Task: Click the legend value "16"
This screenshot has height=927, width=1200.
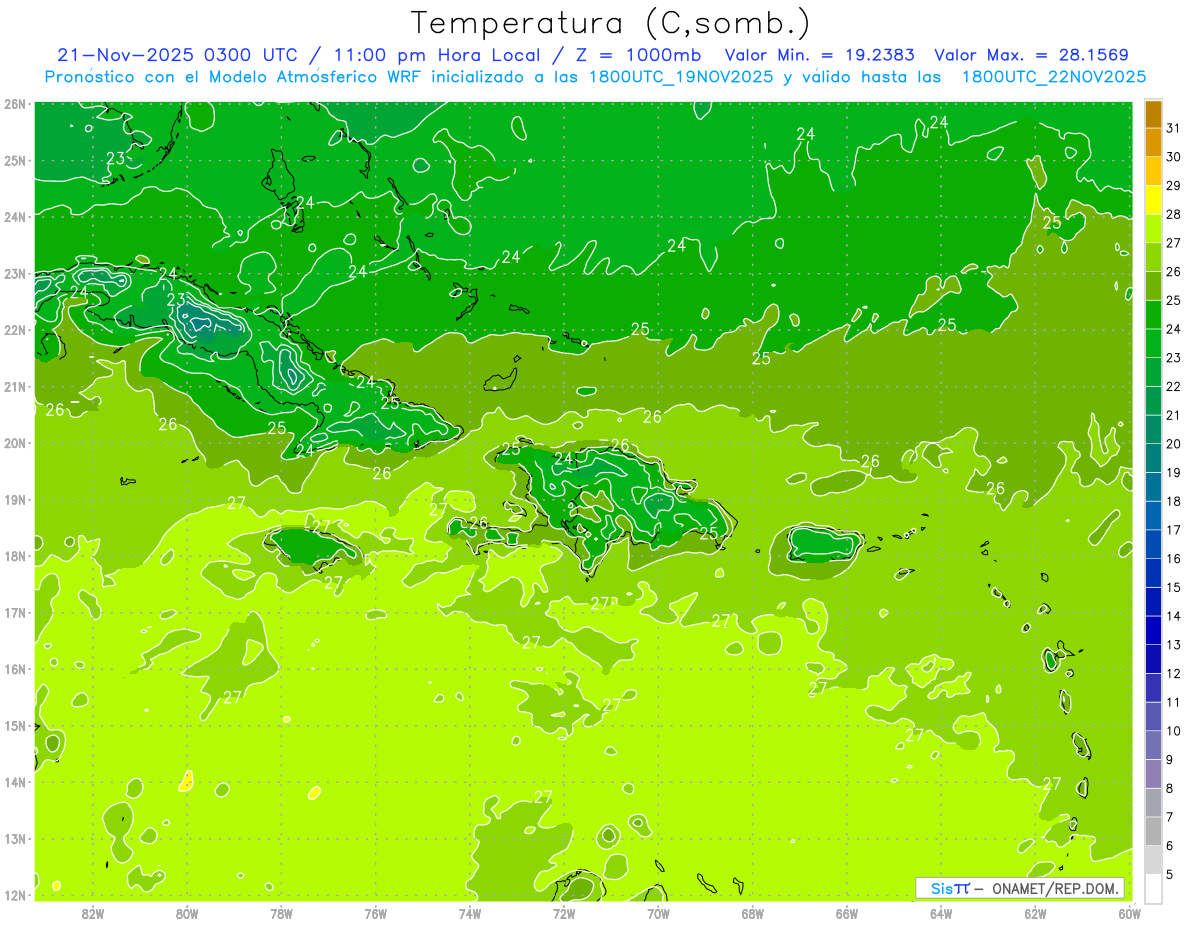Action: 1174,559
